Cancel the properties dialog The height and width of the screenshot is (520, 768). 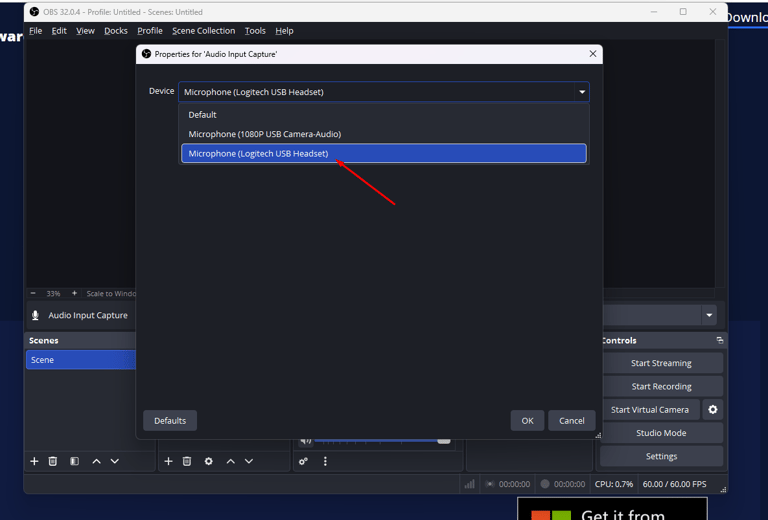point(572,421)
